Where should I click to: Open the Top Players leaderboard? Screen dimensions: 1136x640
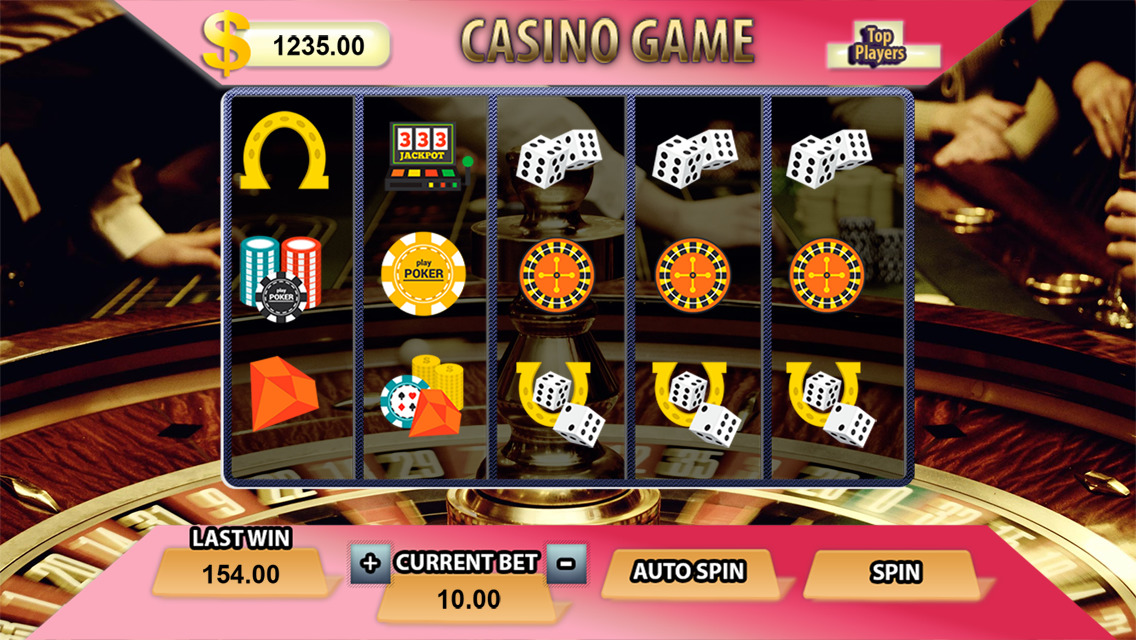point(879,46)
